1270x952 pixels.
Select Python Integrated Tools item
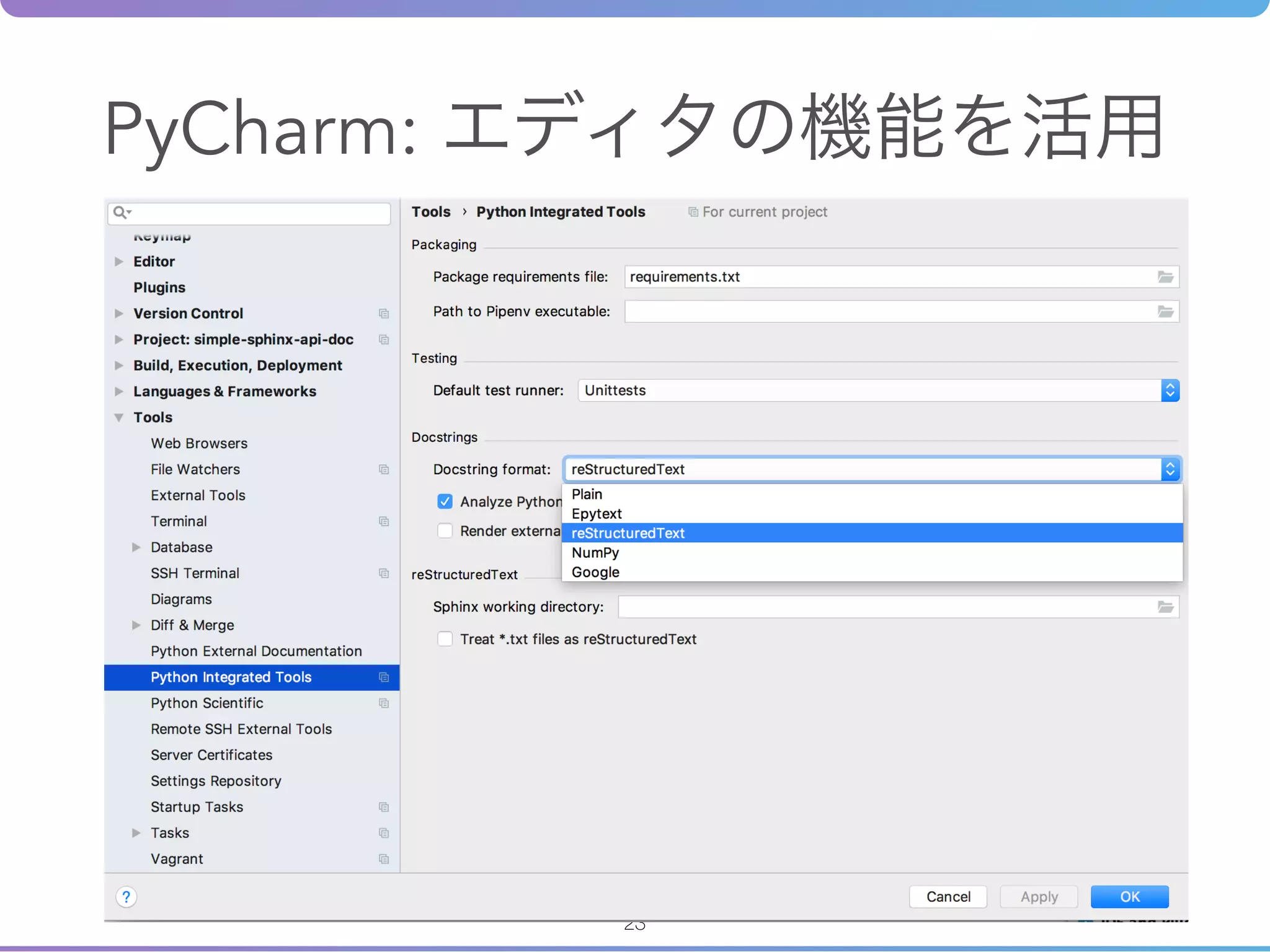pyautogui.click(x=252, y=677)
